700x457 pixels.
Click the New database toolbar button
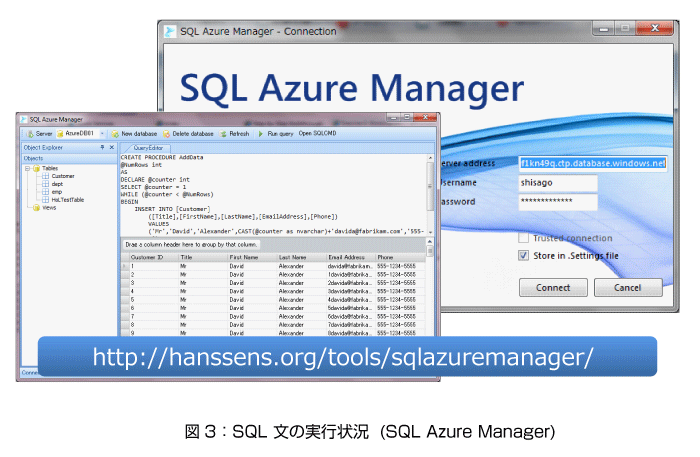134,133
